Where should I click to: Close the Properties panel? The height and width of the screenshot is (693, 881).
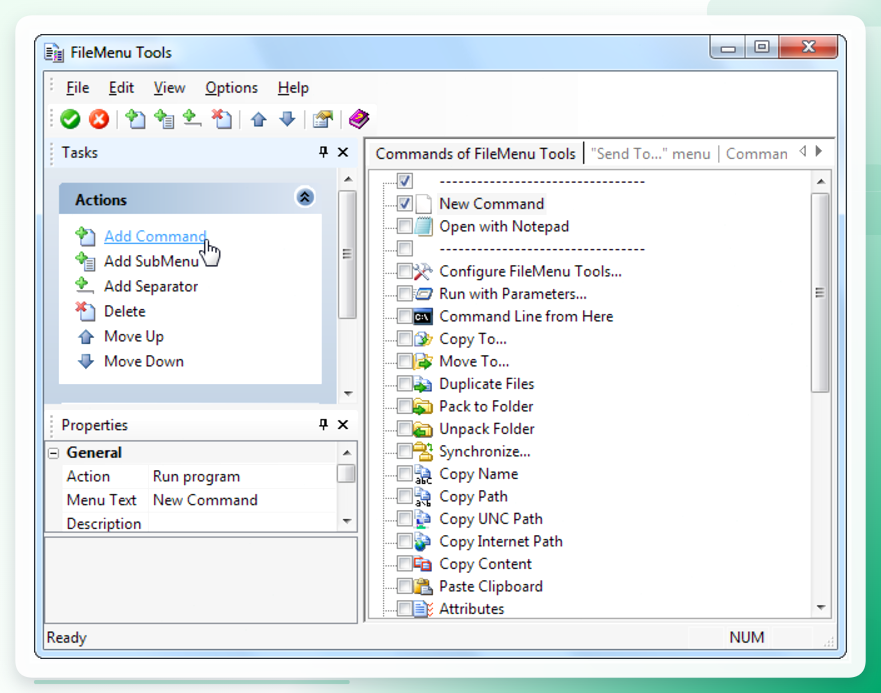[x=343, y=424]
